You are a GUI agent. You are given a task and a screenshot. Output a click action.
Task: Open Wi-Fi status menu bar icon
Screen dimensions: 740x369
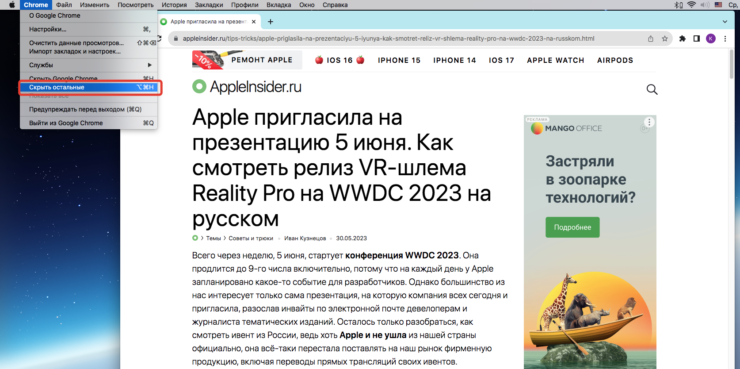(x=691, y=5)
